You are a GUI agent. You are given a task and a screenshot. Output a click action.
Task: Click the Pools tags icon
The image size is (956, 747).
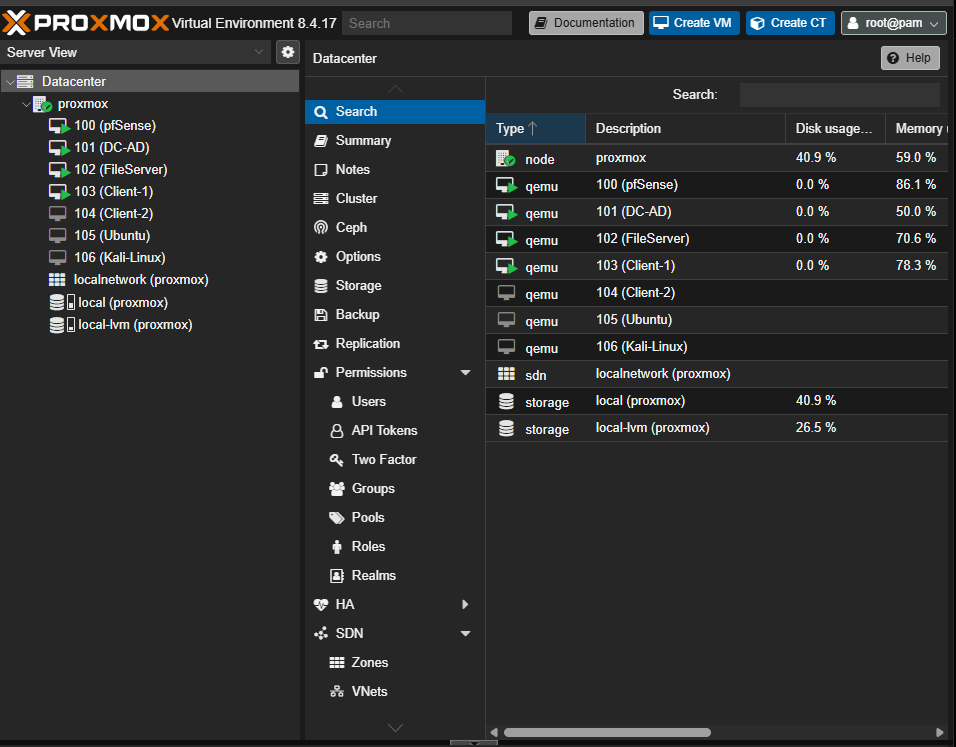tap(337, 518)
